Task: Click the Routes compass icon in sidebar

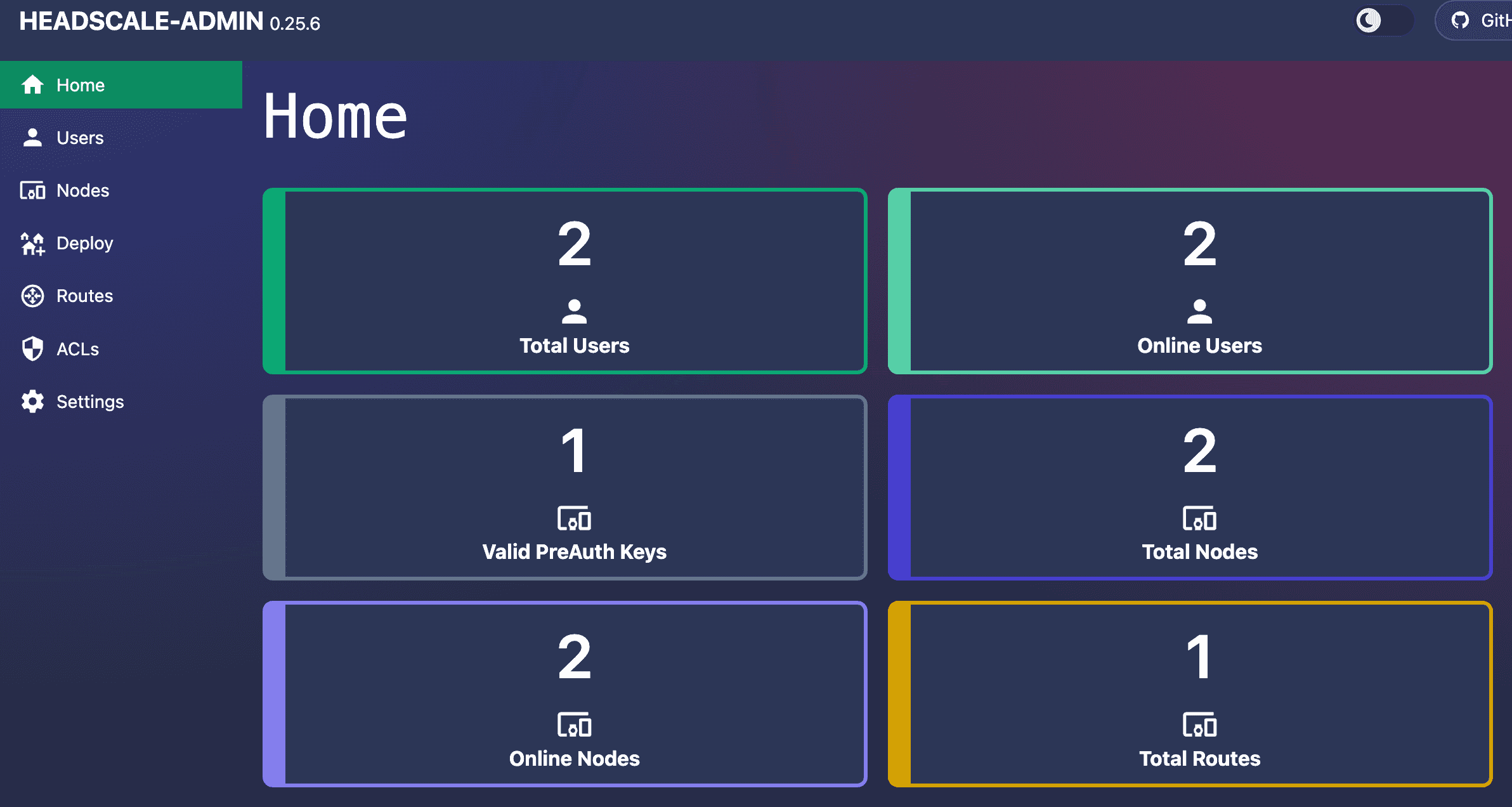Action: coord(32,296)
